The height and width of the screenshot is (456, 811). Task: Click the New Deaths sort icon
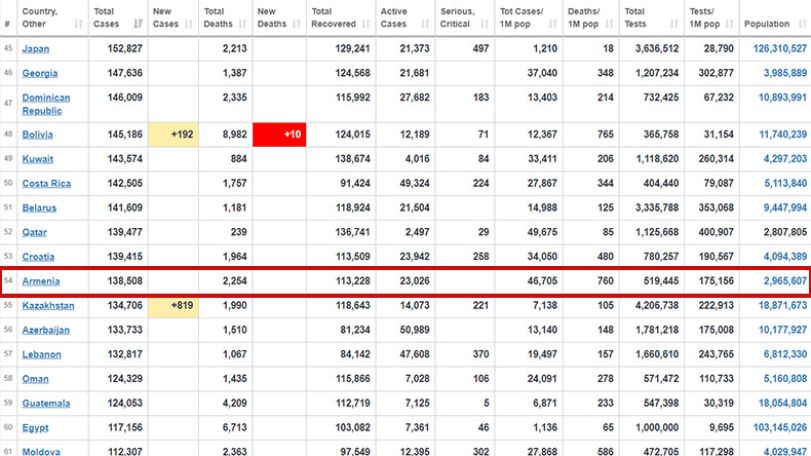click(x=296, y=24)
